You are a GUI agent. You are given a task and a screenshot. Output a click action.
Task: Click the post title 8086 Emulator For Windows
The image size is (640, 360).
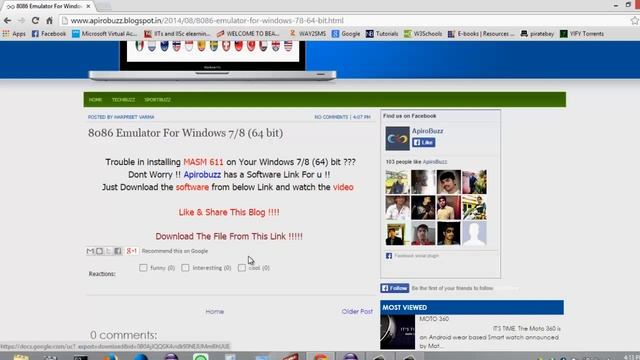click(x=185, y=133)
